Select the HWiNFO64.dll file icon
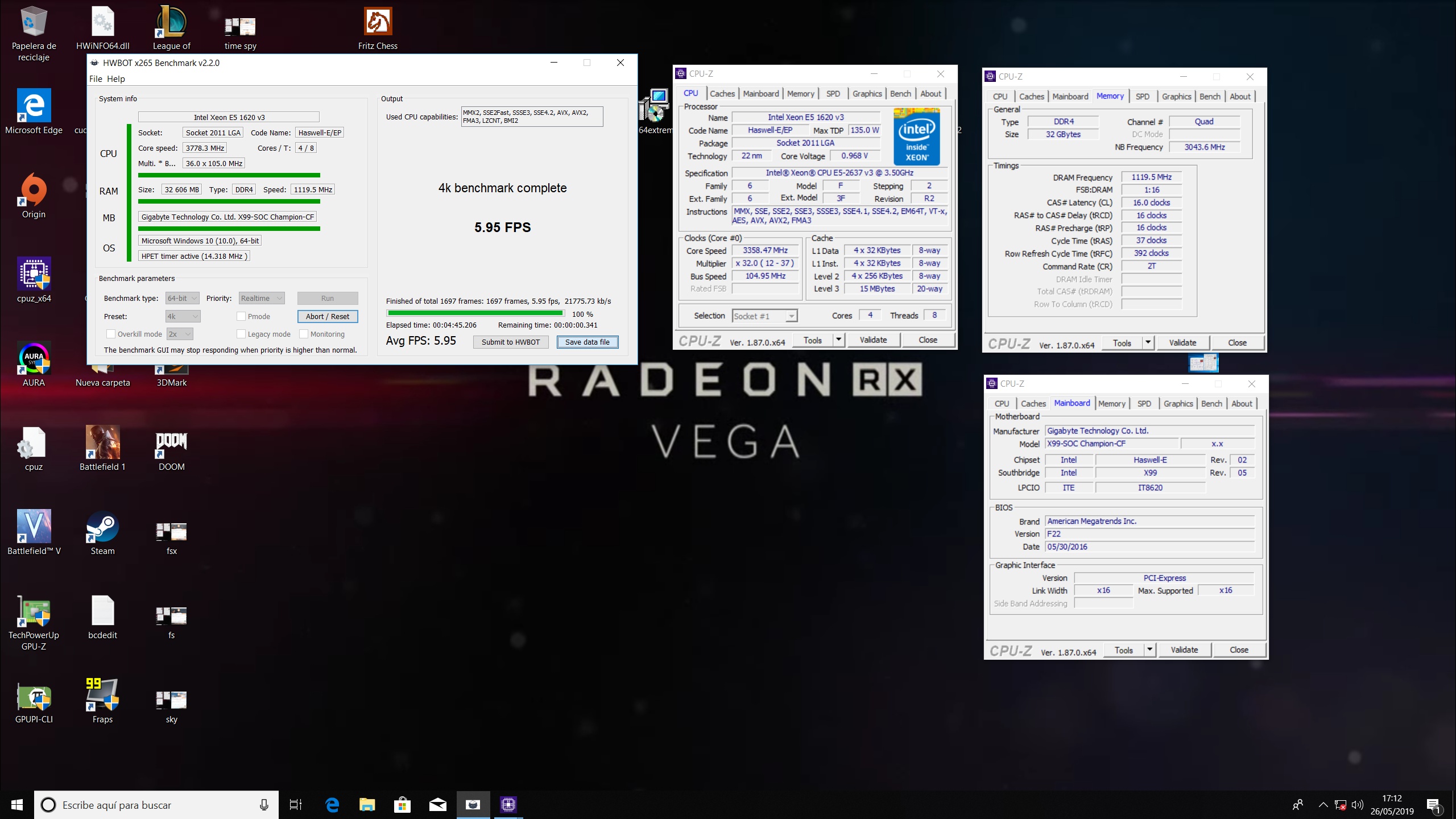The height and width of the screenshot is (819, 1456). [103, 27]
